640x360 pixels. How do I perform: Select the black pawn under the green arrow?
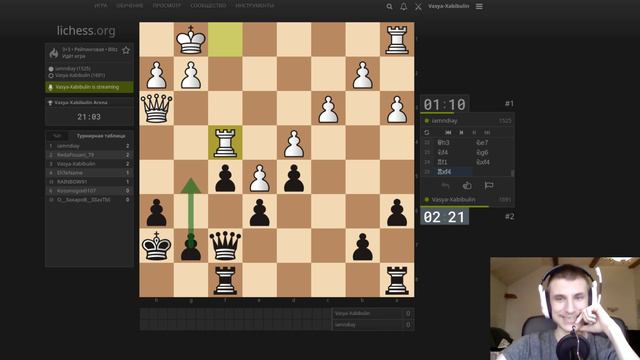coord(191,246)
